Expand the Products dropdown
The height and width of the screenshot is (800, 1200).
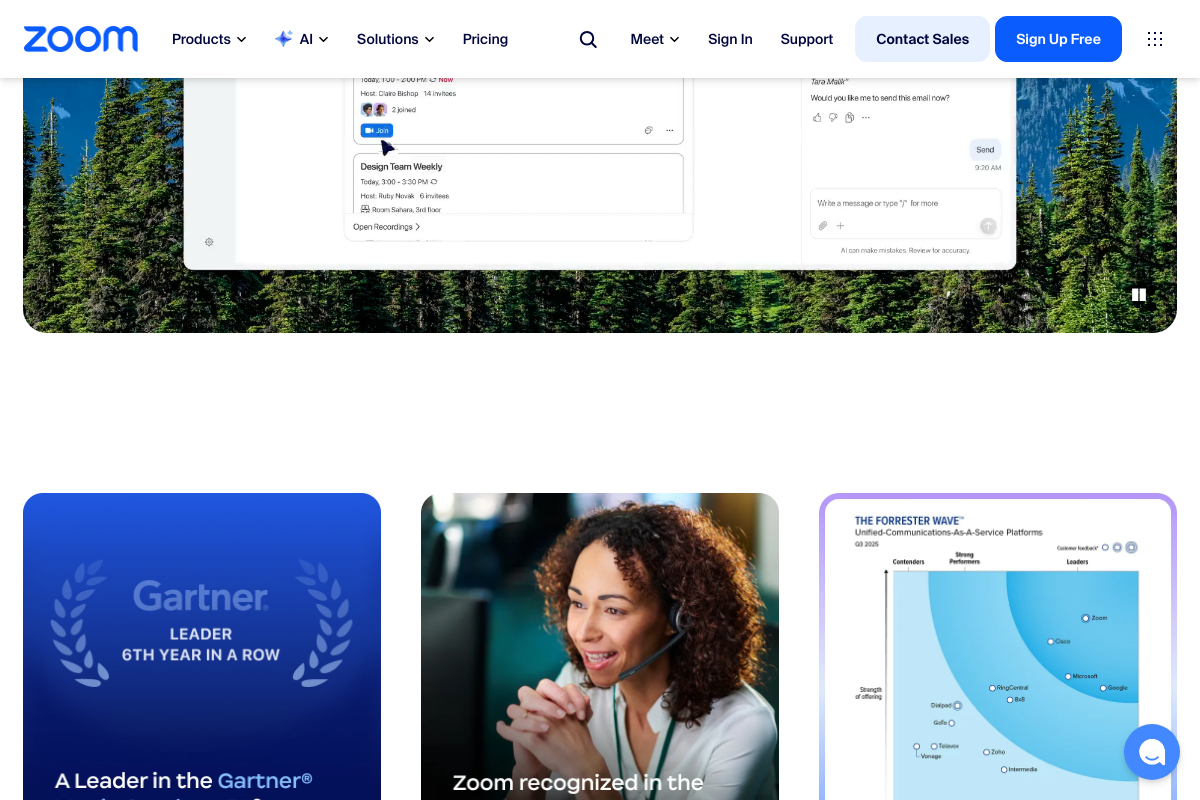click(x=209, y=39)
